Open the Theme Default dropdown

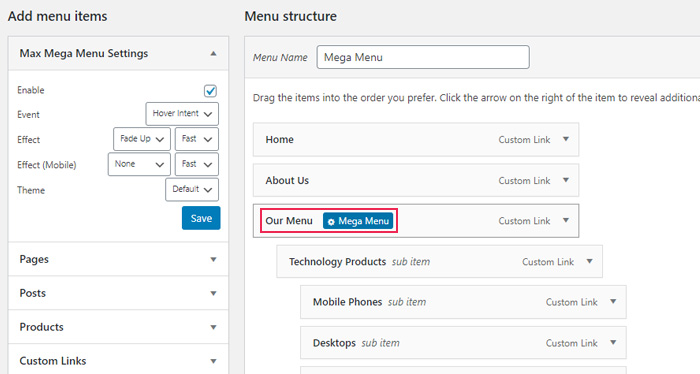click(x=192, y=190)
